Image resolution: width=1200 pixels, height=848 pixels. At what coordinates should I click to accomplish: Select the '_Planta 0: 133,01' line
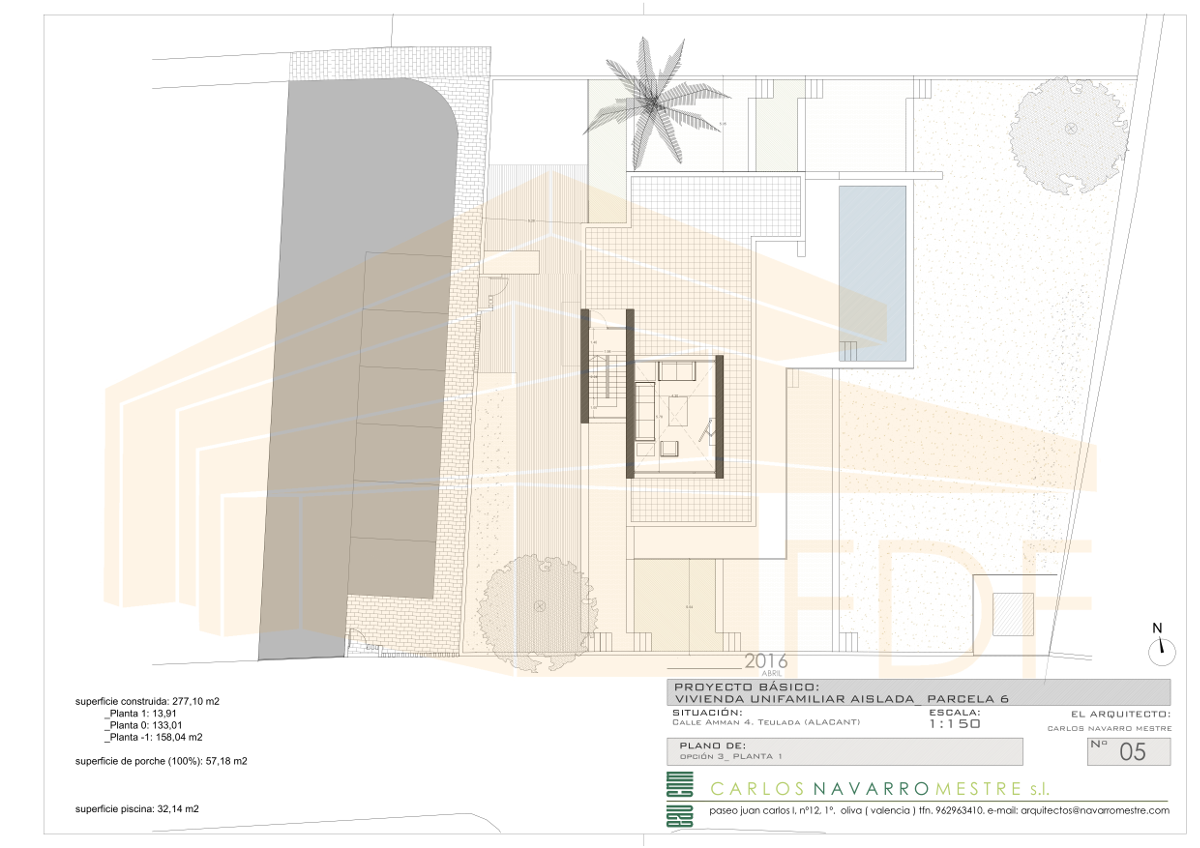point(142,726)
